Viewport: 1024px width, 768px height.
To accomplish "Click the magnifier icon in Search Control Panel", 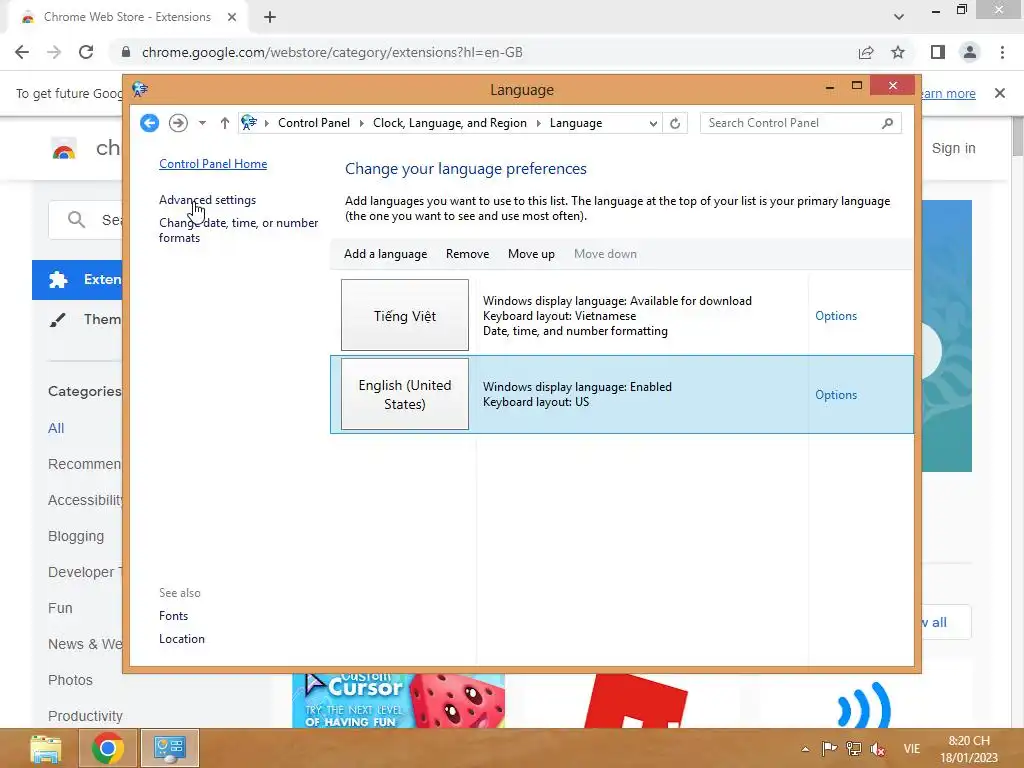I will (888, 123).
